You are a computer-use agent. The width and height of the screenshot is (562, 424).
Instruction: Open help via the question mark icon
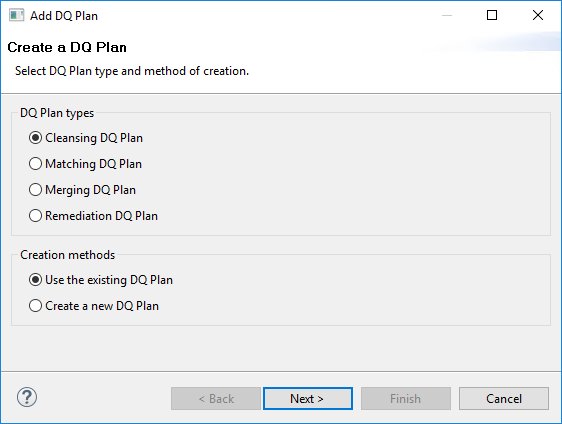click(27, 397)
